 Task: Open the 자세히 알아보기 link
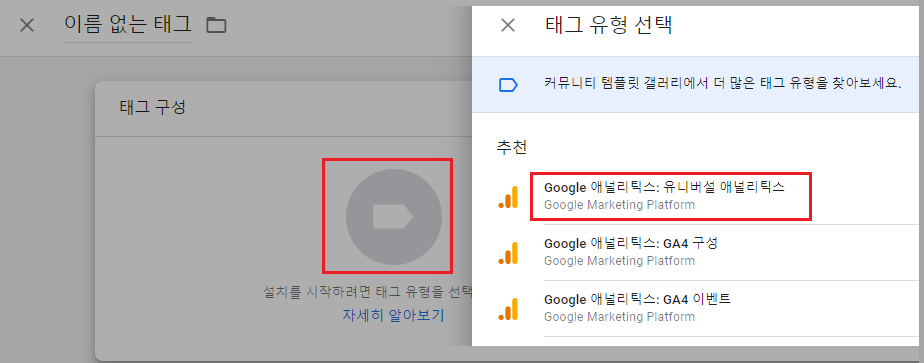tap(394, 315)
